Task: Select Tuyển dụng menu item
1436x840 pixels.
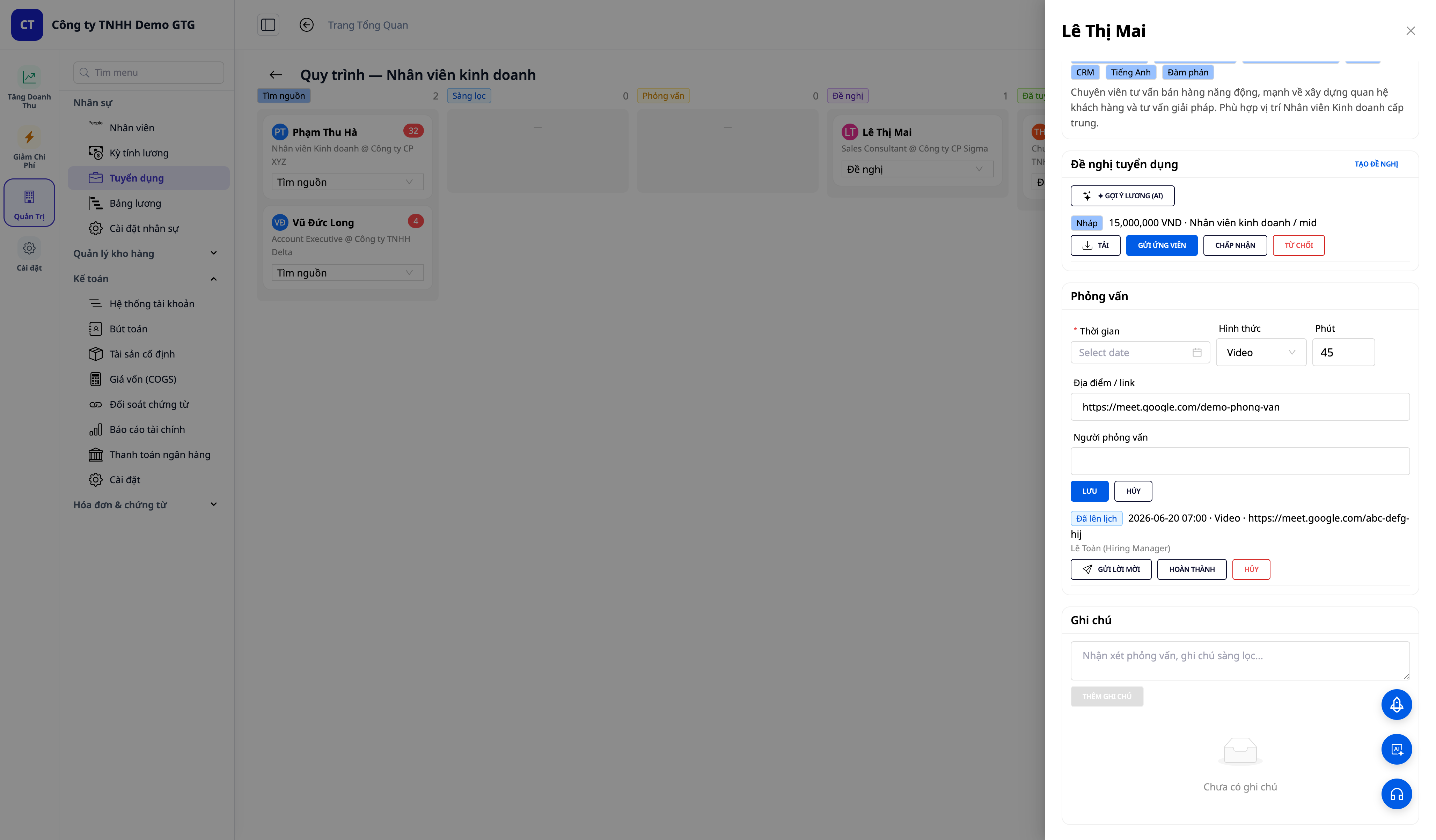Action: (x=148, y=178)
